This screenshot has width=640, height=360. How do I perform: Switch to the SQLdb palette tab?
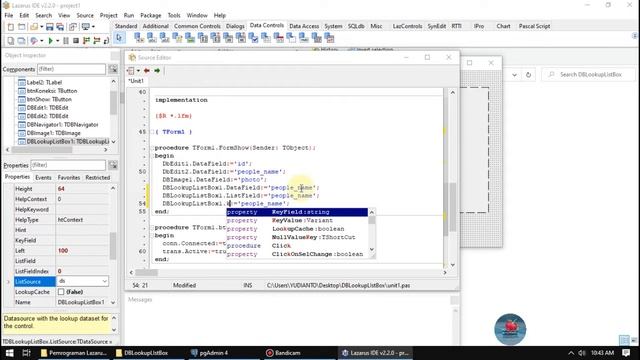tap(356, 26)
